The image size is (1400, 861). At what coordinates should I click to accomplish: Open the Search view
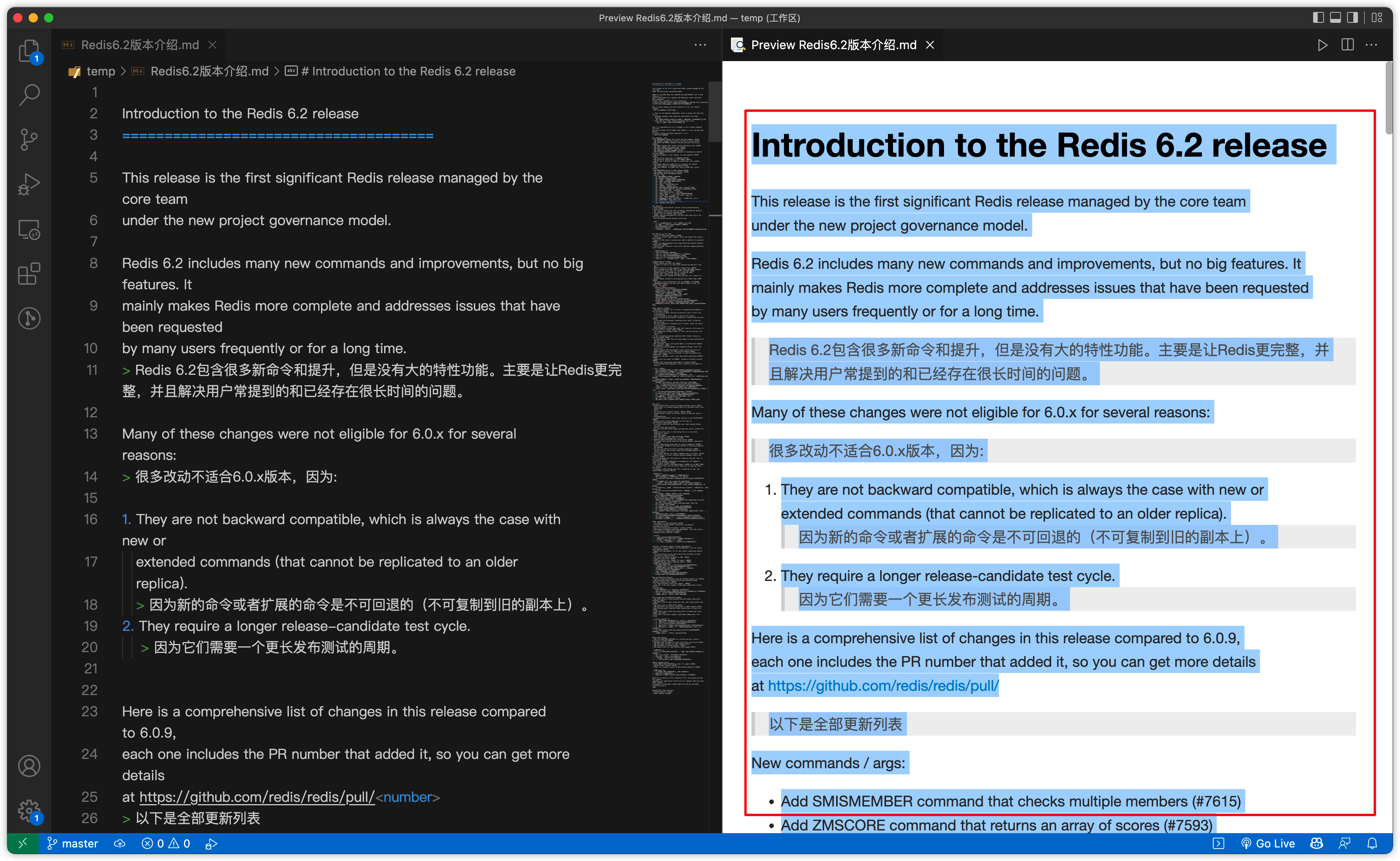[29, 95]
